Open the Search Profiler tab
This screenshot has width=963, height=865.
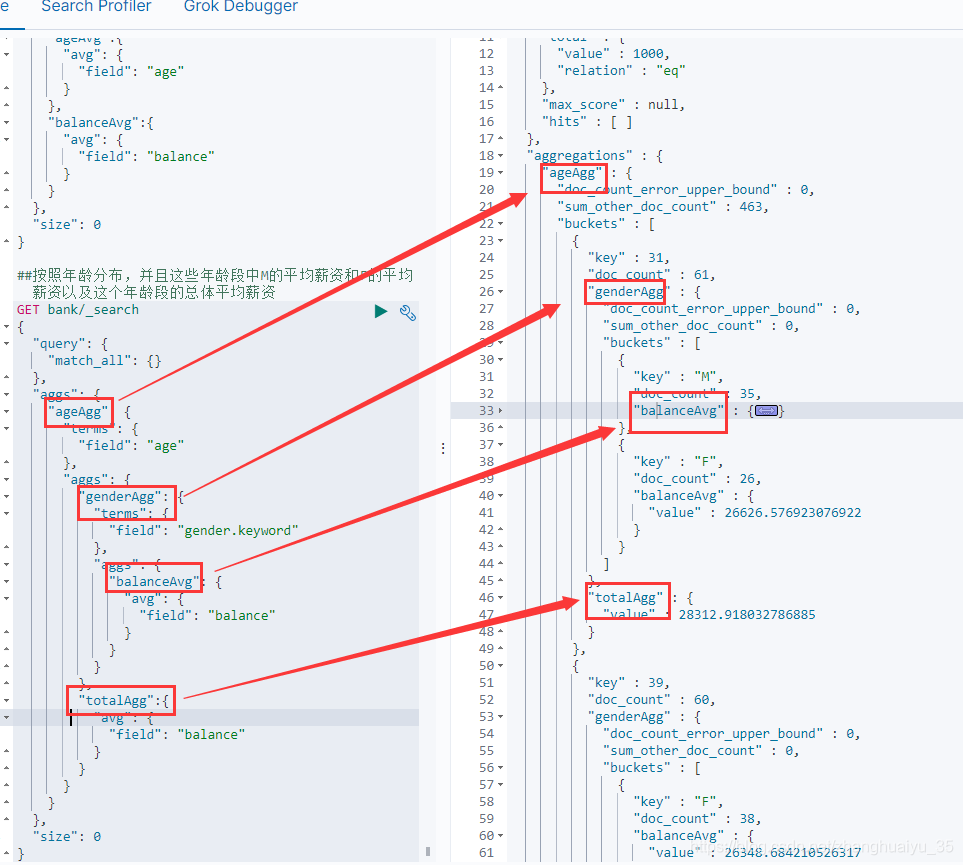tap(96, 8)
